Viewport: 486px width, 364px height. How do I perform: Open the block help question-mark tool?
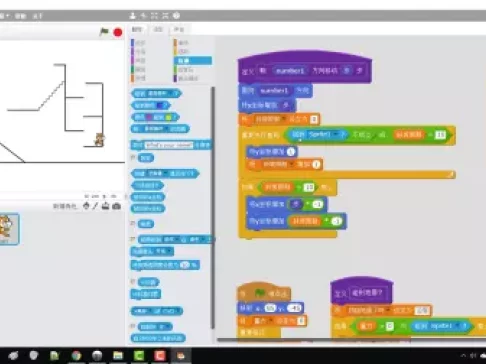pyautogui.click(x=177, y=16)
